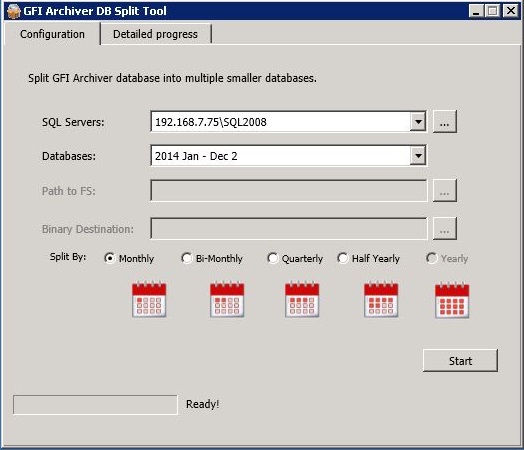The height and width of the screenshot is (450, 524).
Task: Click the Monthly calendar icon
Action: point(149,299)
